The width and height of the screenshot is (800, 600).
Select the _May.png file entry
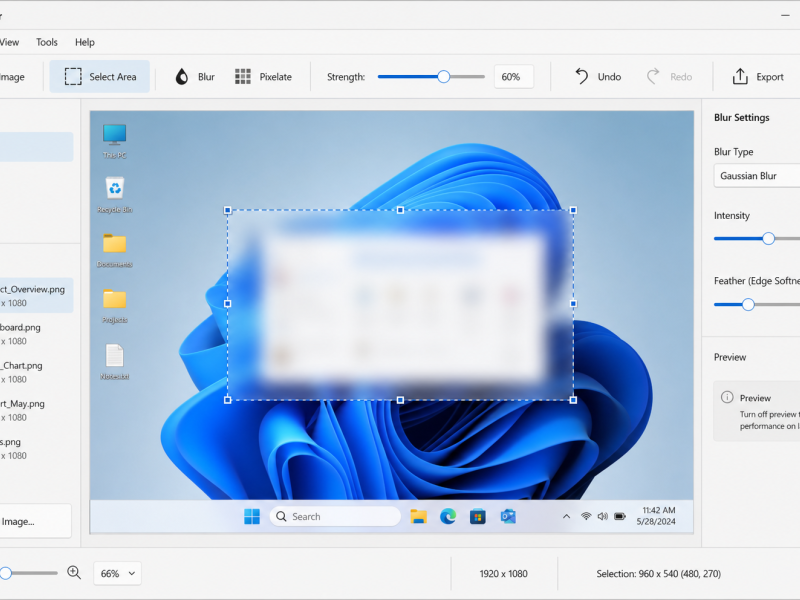[x=36, y=410]
